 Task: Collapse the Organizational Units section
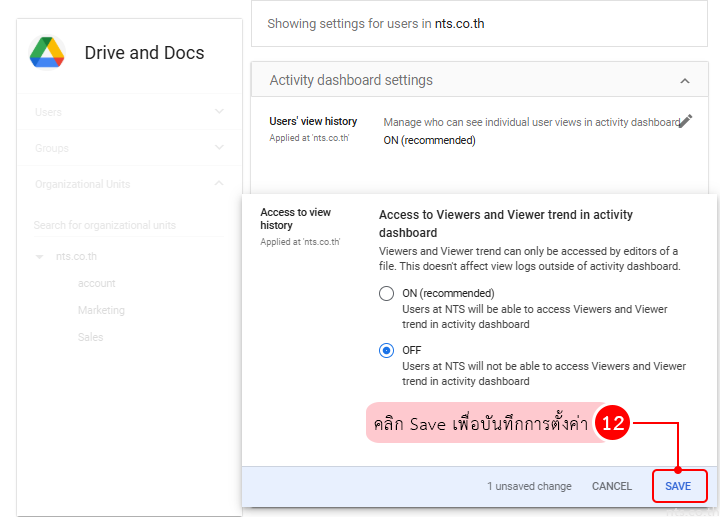[x=219, y=184]
